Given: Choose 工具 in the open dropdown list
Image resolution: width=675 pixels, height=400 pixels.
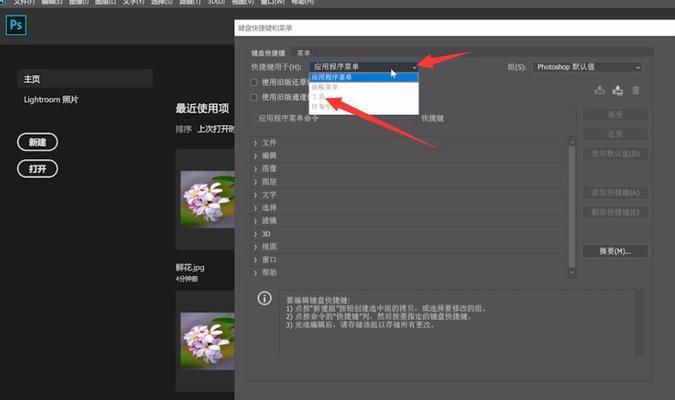Looking at the screenshot, I should point(364,96).
